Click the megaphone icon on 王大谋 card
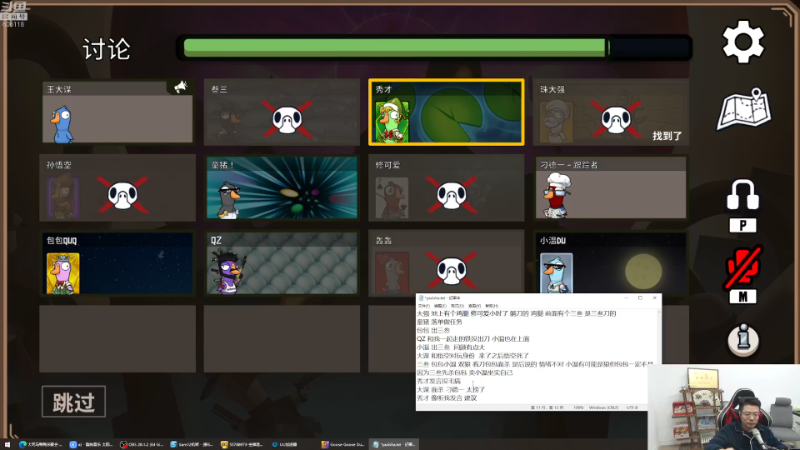Viewport: 800px width, 450px height. tap(180, 87)
